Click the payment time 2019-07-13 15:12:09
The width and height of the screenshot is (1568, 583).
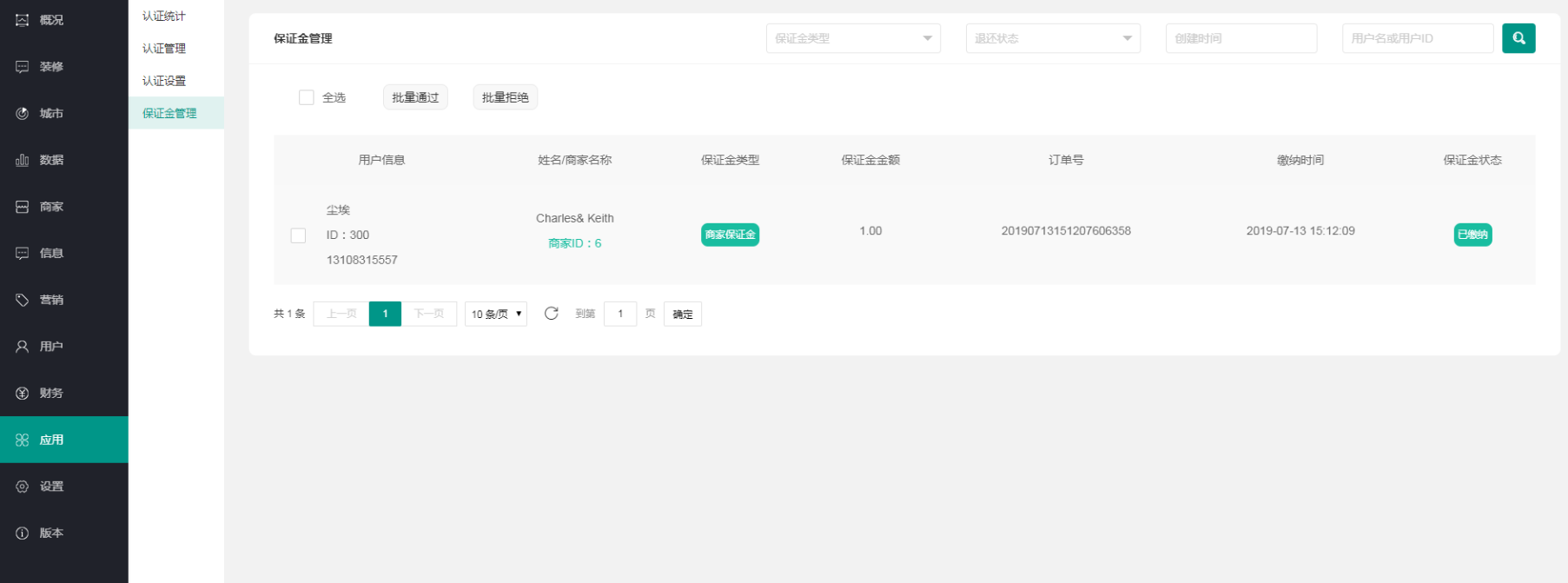click(1300, 231)
